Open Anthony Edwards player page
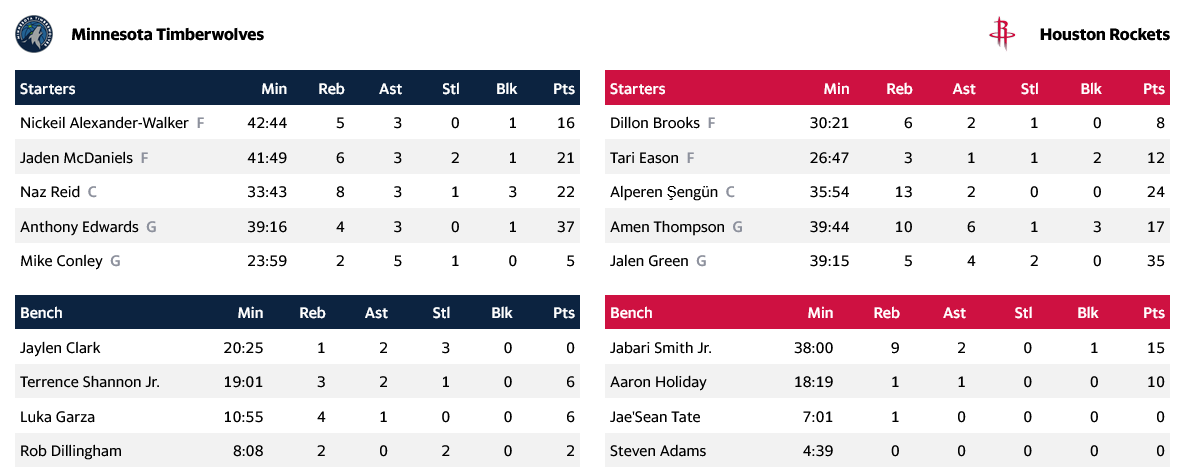Viewport: 1182px width, 471px height. coord(79,227)
